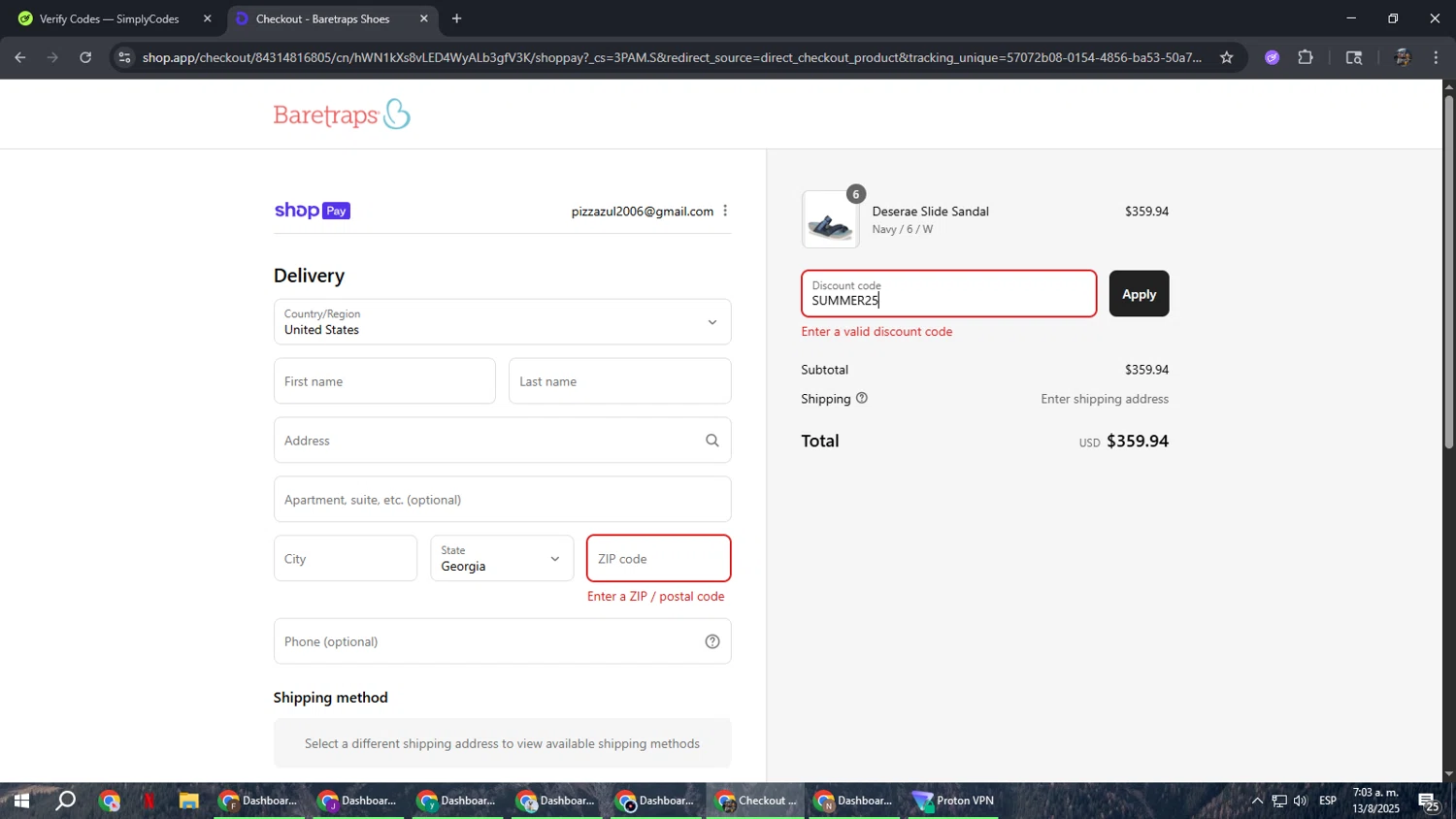Close the Checkout - Baretraps Shoes tab
Image resolution: width=1456 pixels, height=819 pixels.
pyautogui.click(x=423, y=18)
